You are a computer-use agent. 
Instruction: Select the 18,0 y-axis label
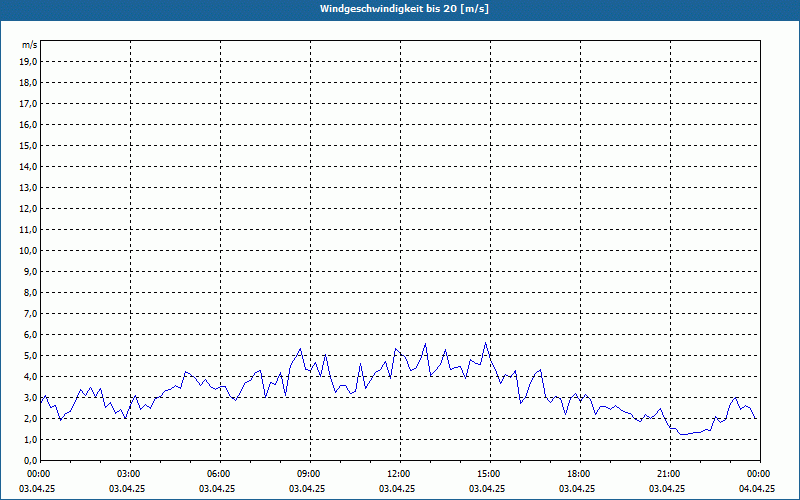[x=28, y=83]
